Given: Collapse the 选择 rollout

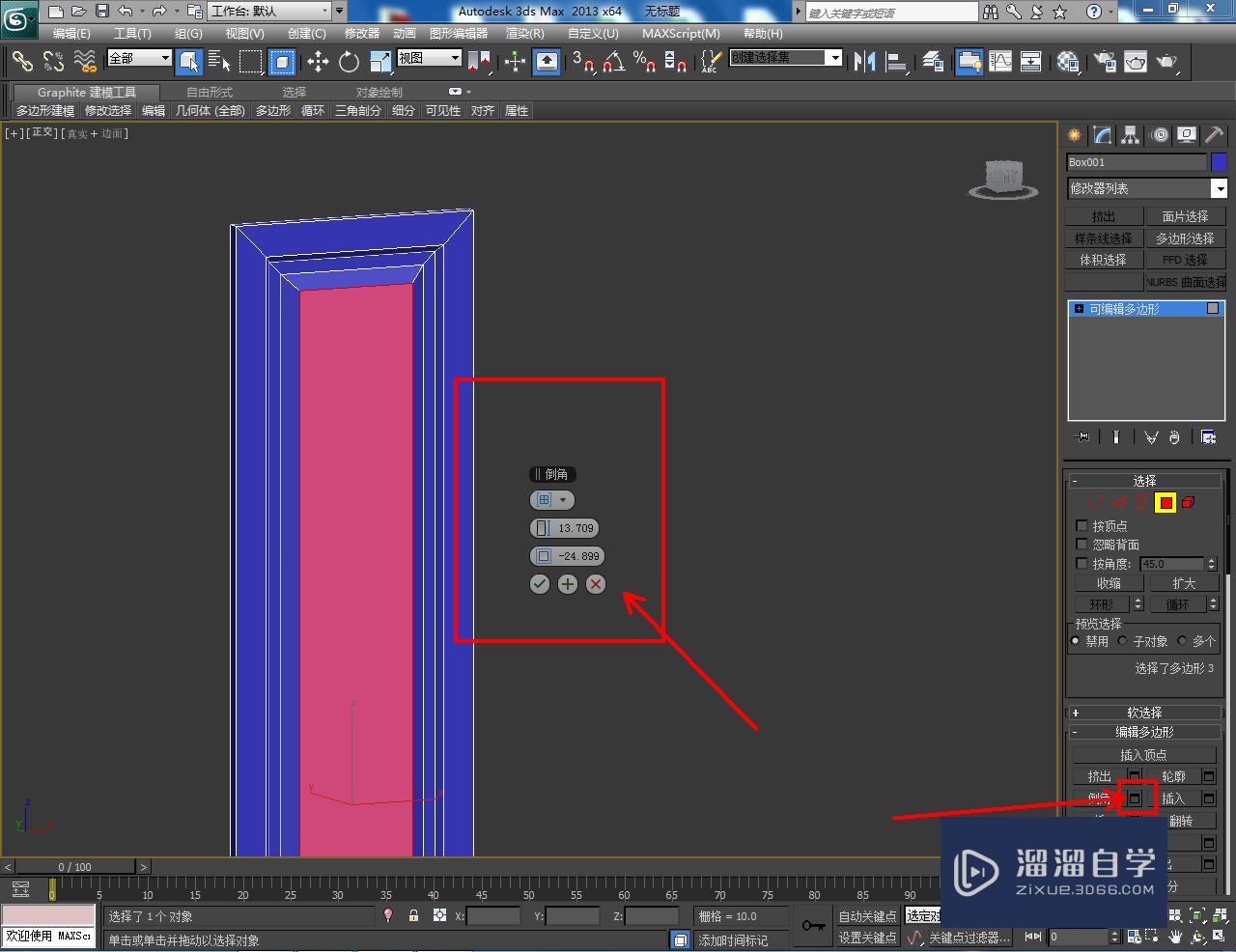Looking at the screenshot, I should (x=1144, y=480).
